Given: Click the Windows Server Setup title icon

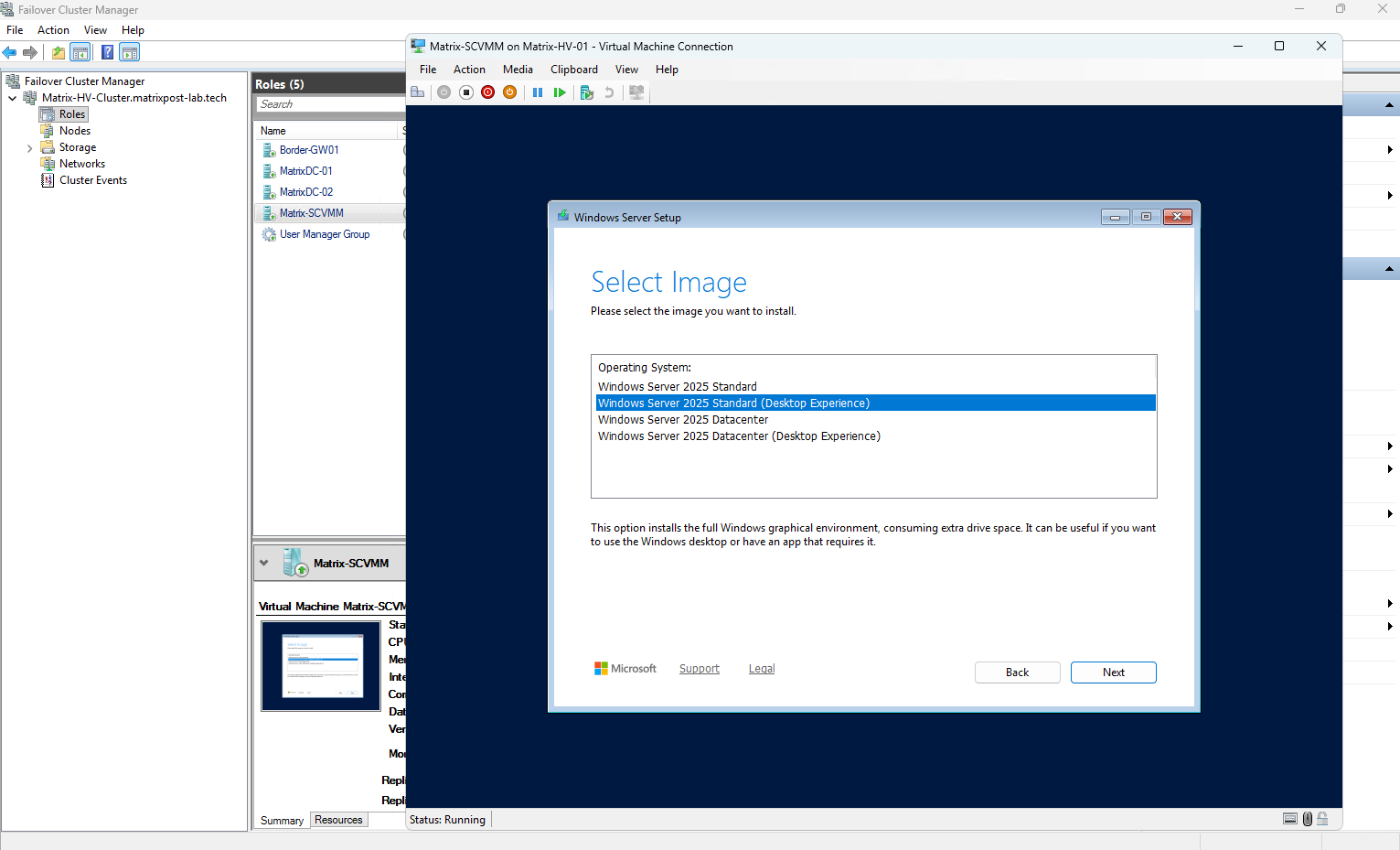Looking at the screenshot, I should [x=562, y=217].
